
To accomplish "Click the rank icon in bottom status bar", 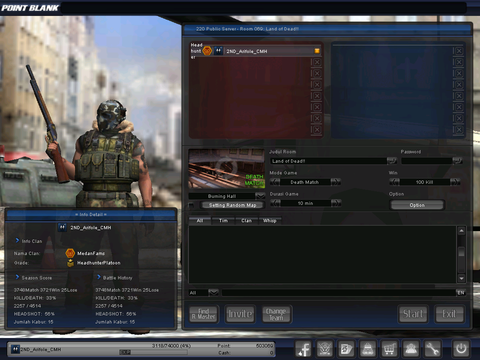I will coord(15,349).
